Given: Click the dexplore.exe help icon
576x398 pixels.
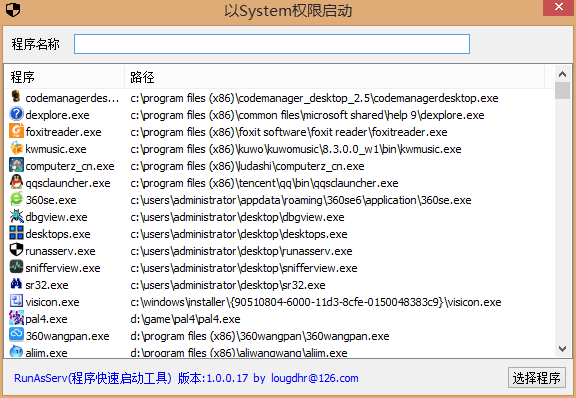Looking at the screenshot, I should click(x=16, y=114).
